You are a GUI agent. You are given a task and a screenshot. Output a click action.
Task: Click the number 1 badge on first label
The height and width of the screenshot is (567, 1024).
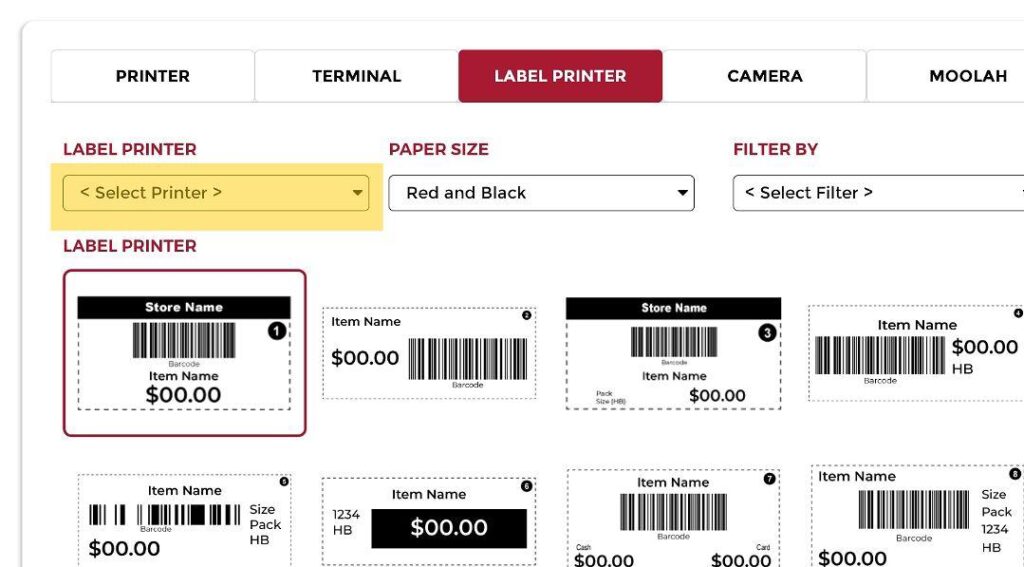coord(277,331)
